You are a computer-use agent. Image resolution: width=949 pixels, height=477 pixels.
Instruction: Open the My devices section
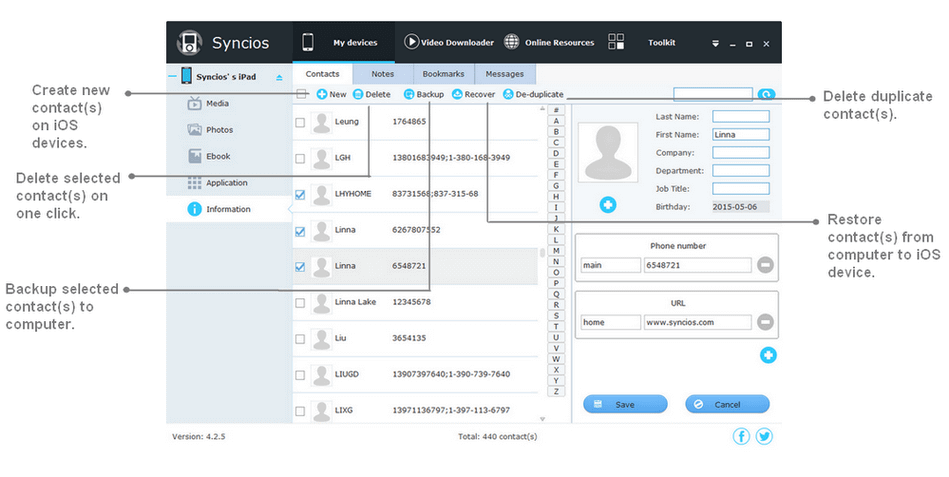(343, 42)
